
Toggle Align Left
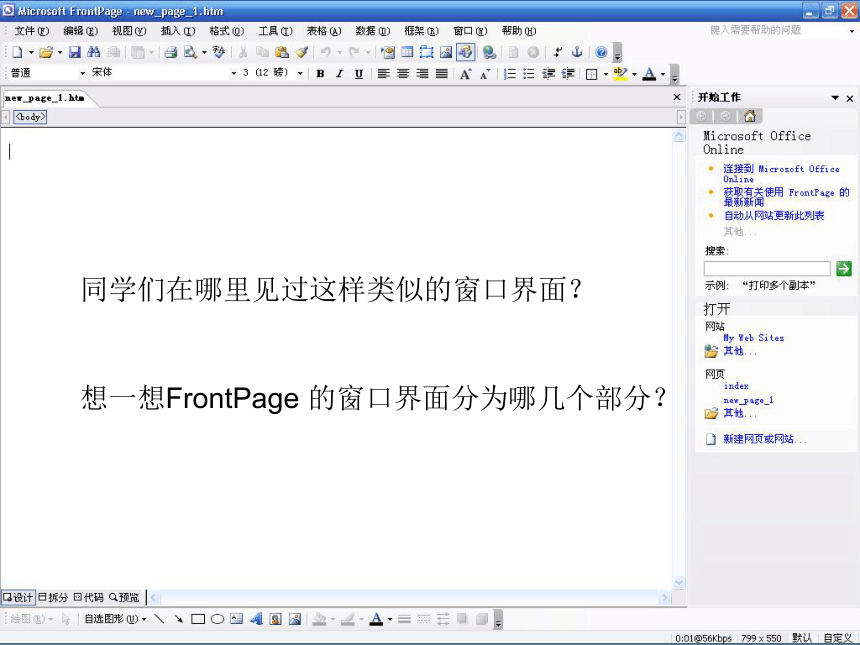[383, 73]
